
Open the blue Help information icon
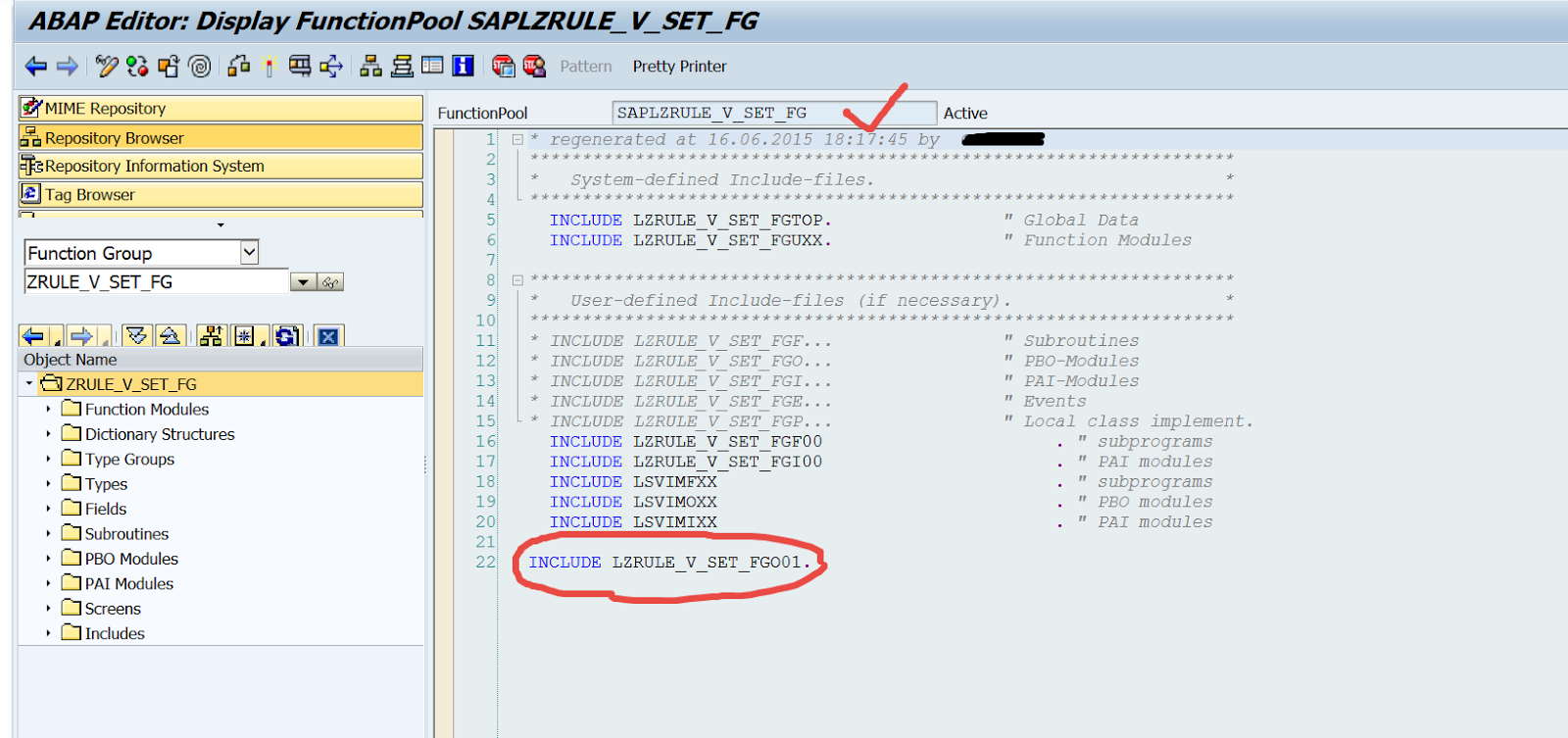point(464,66)
